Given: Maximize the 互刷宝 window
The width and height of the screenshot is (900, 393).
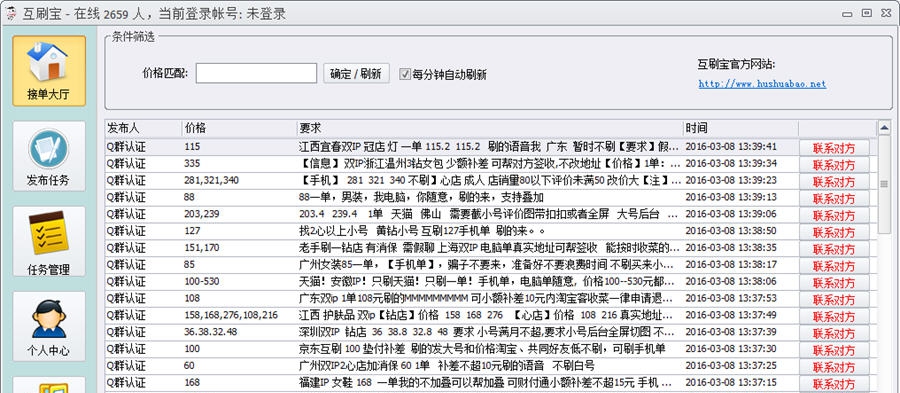Looking at the screenshot, I should [x=867, y=13].
